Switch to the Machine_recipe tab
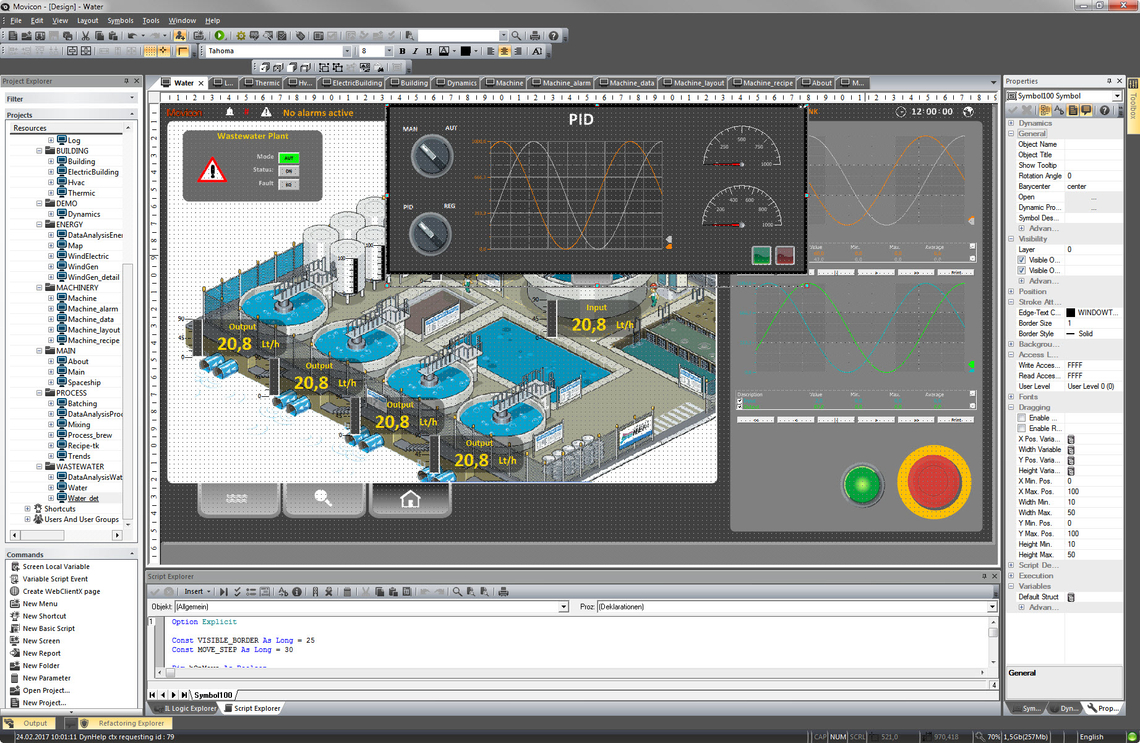The width and height of the screenshot is (1140, 743). (767, 83)
